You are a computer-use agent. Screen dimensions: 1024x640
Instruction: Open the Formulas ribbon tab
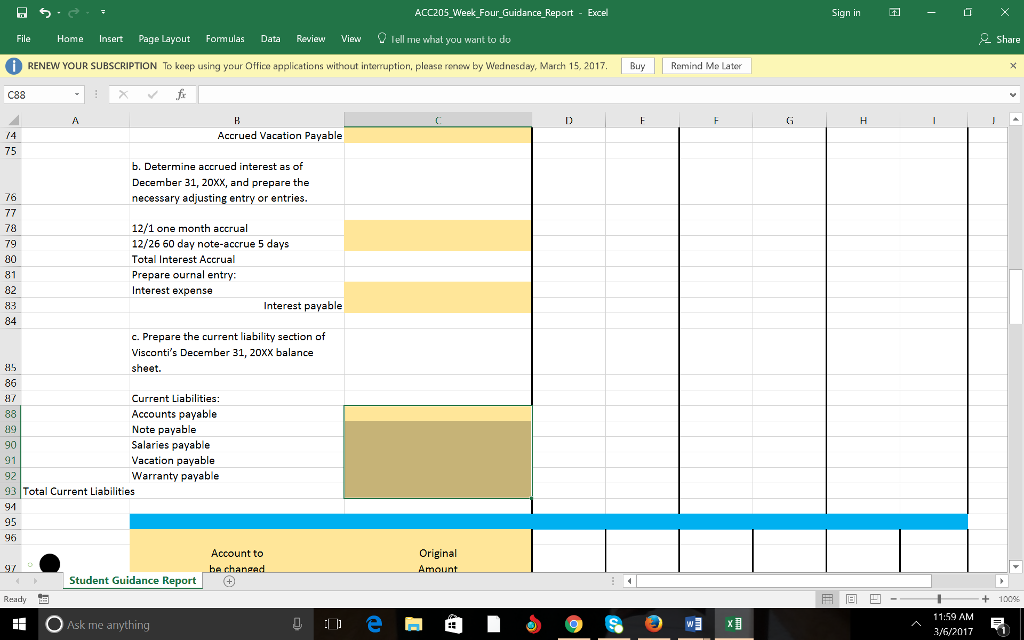tap(225, 39)
